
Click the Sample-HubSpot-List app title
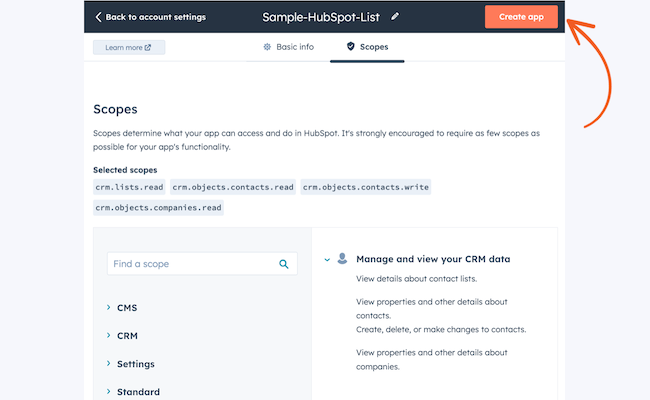tap(321, 17)
